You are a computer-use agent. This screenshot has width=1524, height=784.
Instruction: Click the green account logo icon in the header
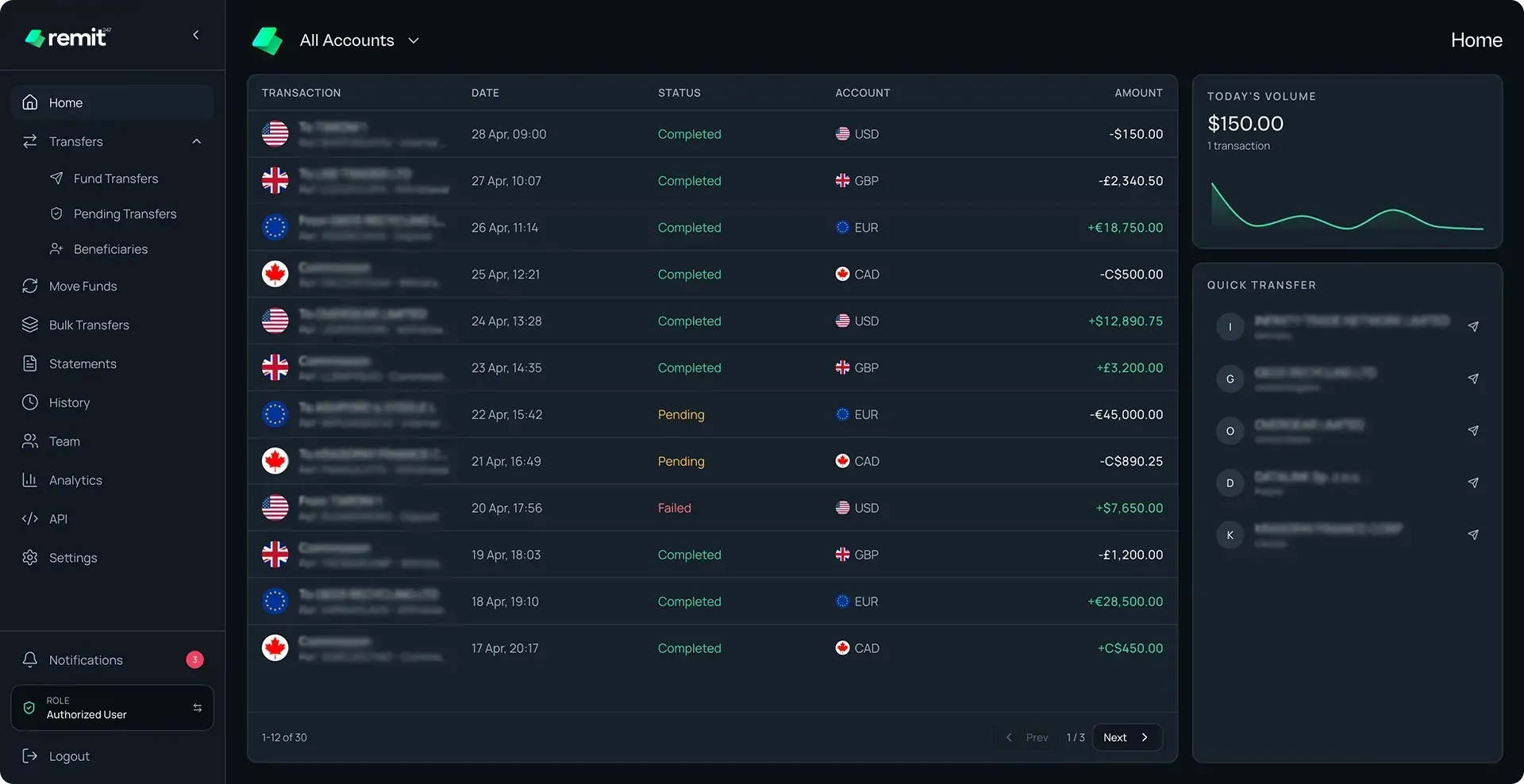point(267,40)
